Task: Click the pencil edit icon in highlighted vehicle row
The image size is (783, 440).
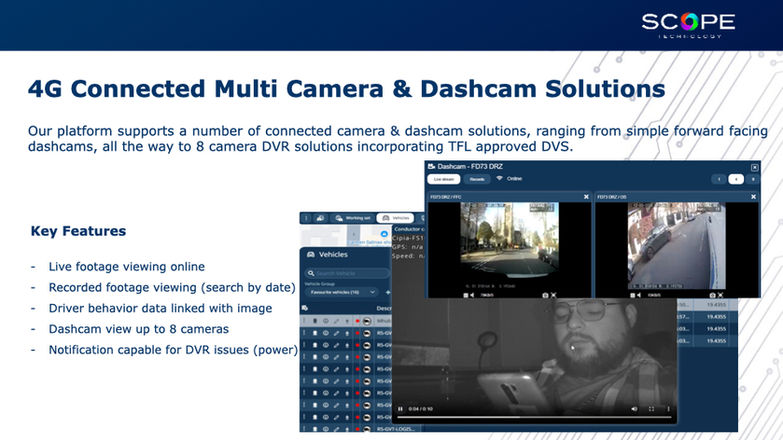Action: [x=336, y=321]
